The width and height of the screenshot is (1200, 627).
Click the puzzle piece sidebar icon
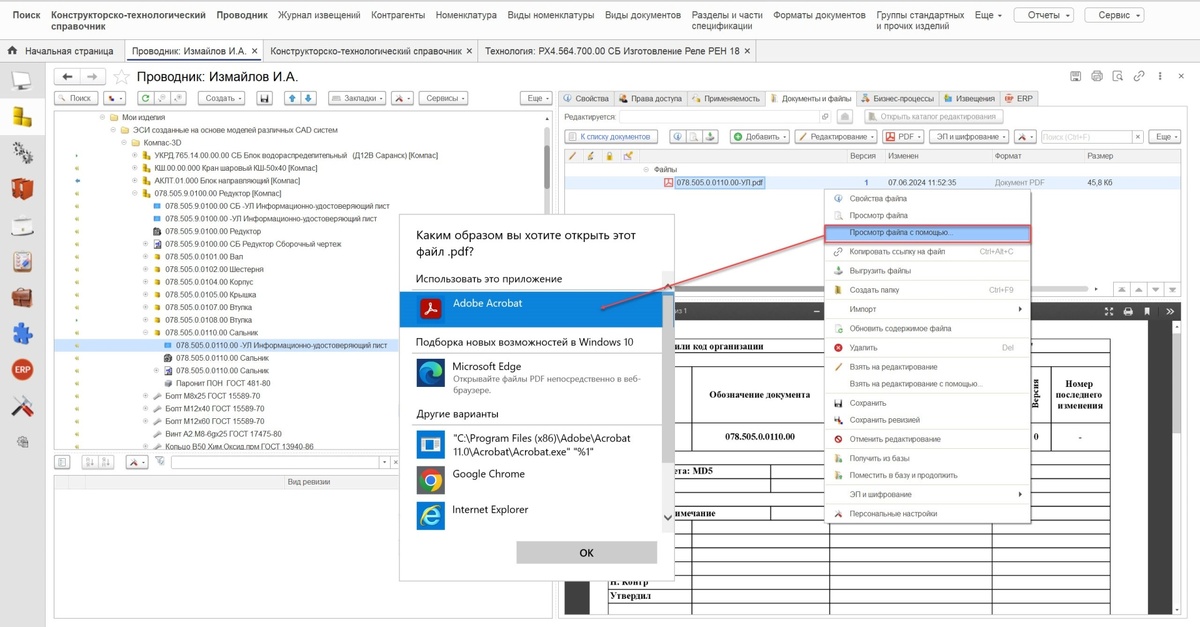[x=22, y=334]
